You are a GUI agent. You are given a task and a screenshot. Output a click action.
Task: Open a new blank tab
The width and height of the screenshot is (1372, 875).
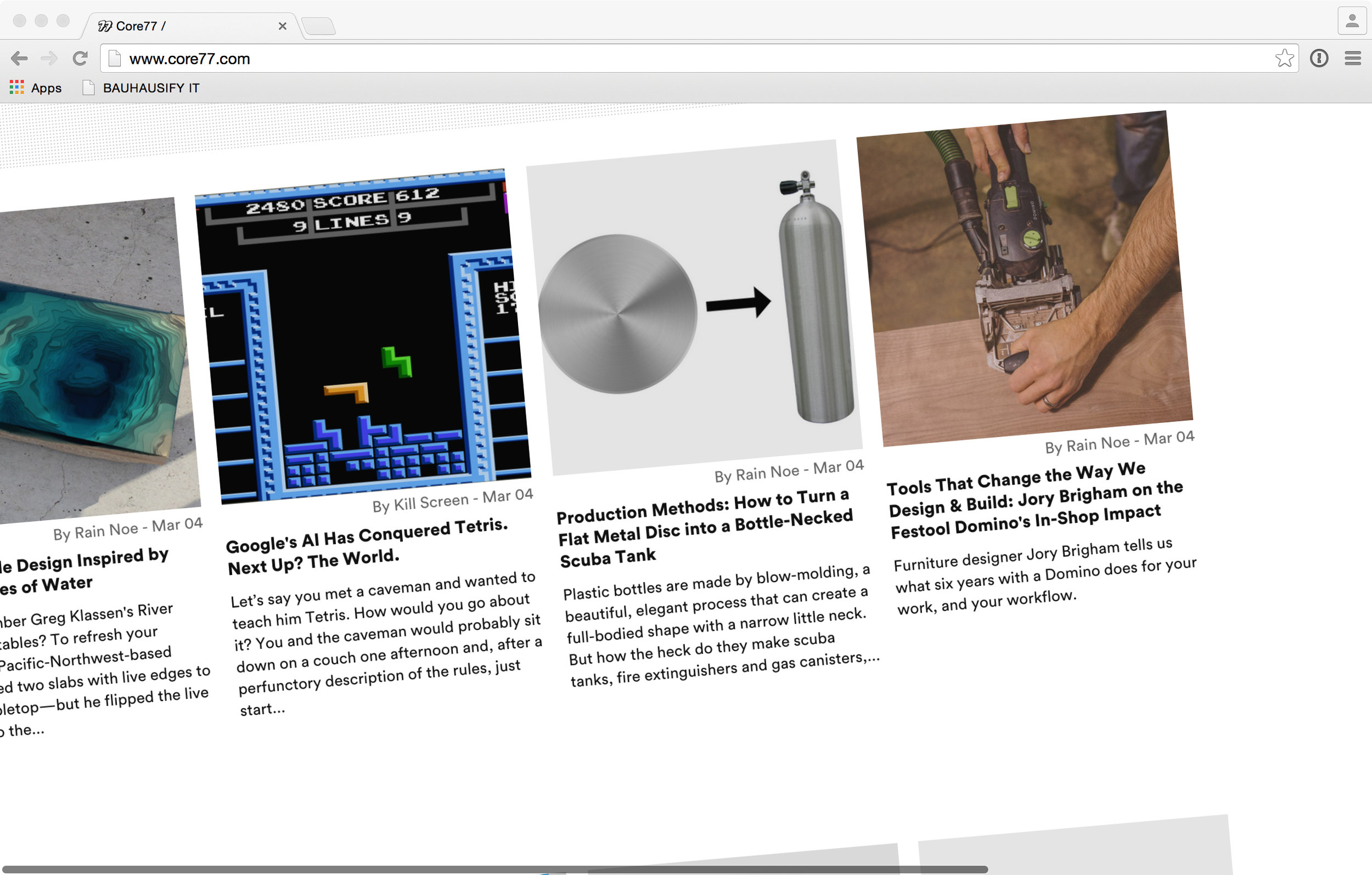(x=318, y=26)
